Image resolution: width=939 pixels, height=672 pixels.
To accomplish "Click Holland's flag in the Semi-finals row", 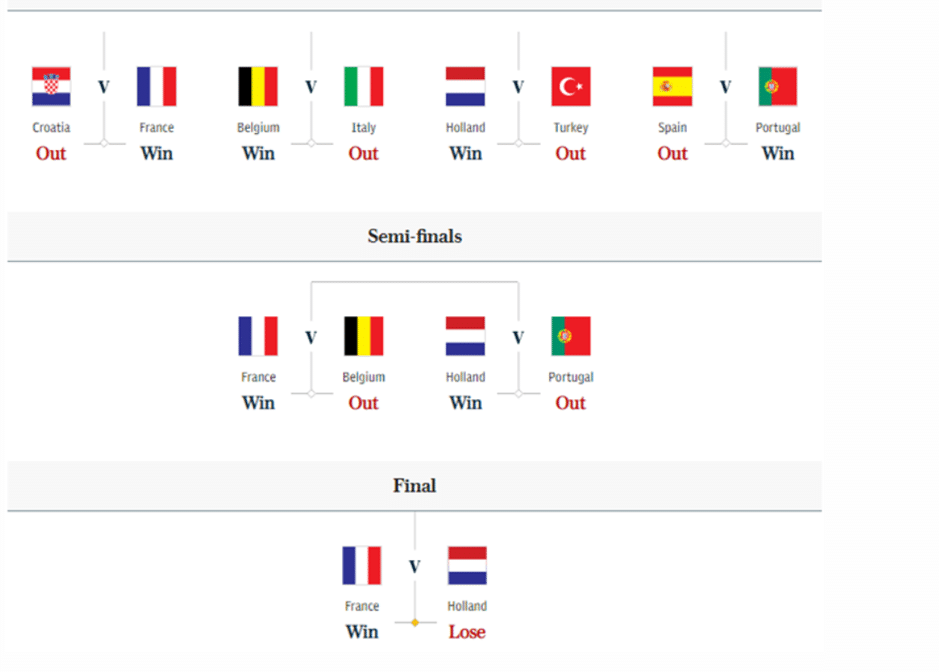I will [465, 336].
